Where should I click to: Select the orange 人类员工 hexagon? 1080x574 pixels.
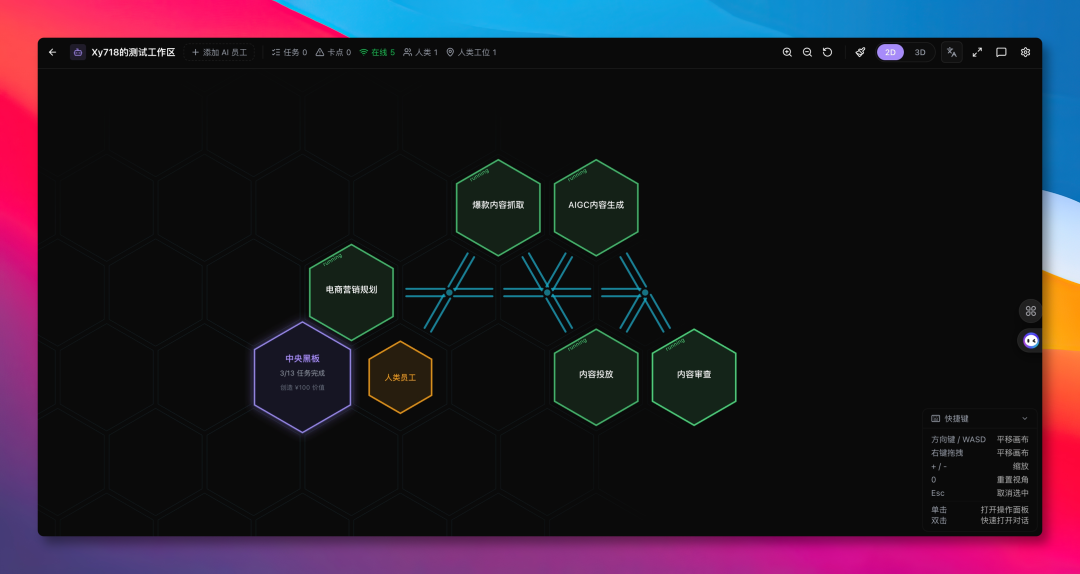pyautogui.click(x=400, y=377)
